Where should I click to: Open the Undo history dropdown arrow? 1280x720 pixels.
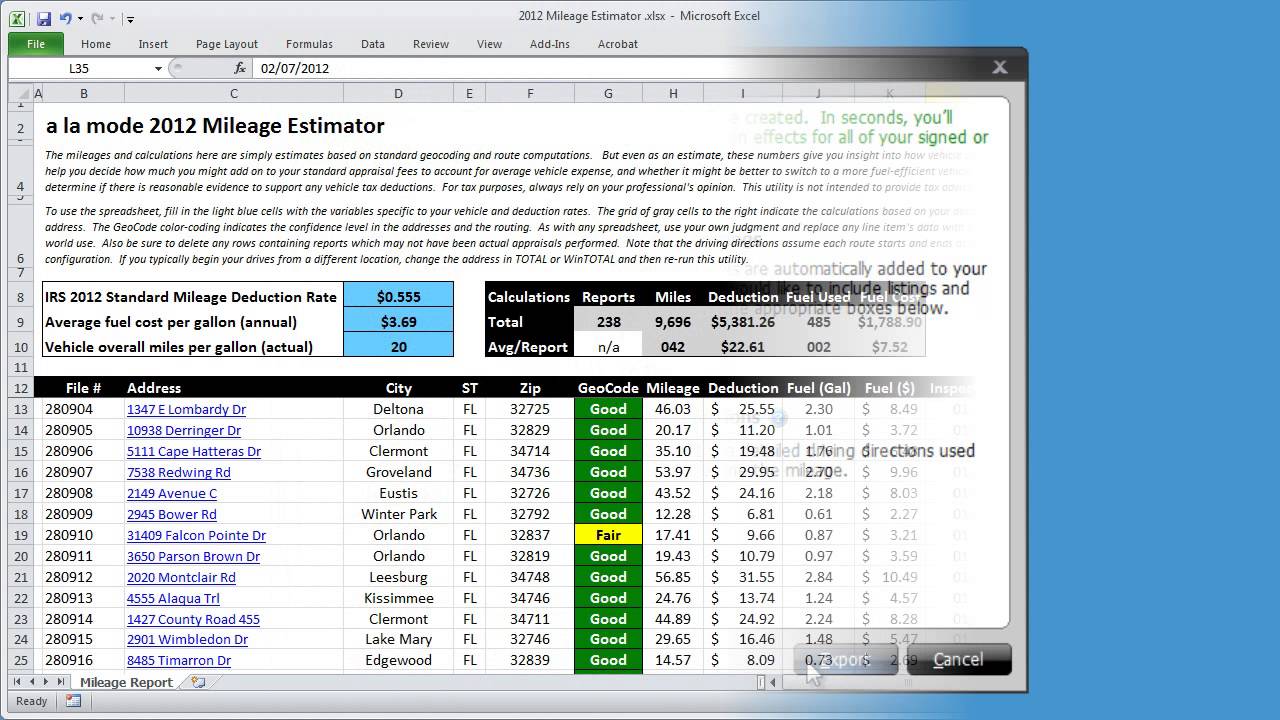point(80,19)
